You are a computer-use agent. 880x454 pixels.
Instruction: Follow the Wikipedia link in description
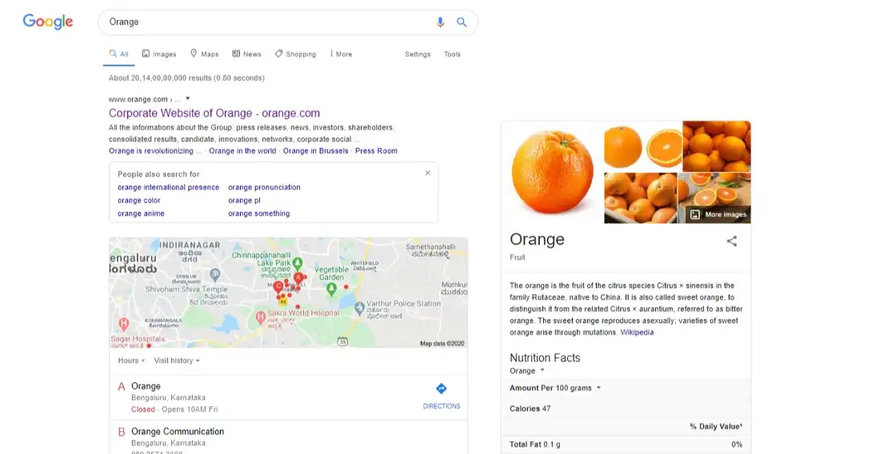637,332
